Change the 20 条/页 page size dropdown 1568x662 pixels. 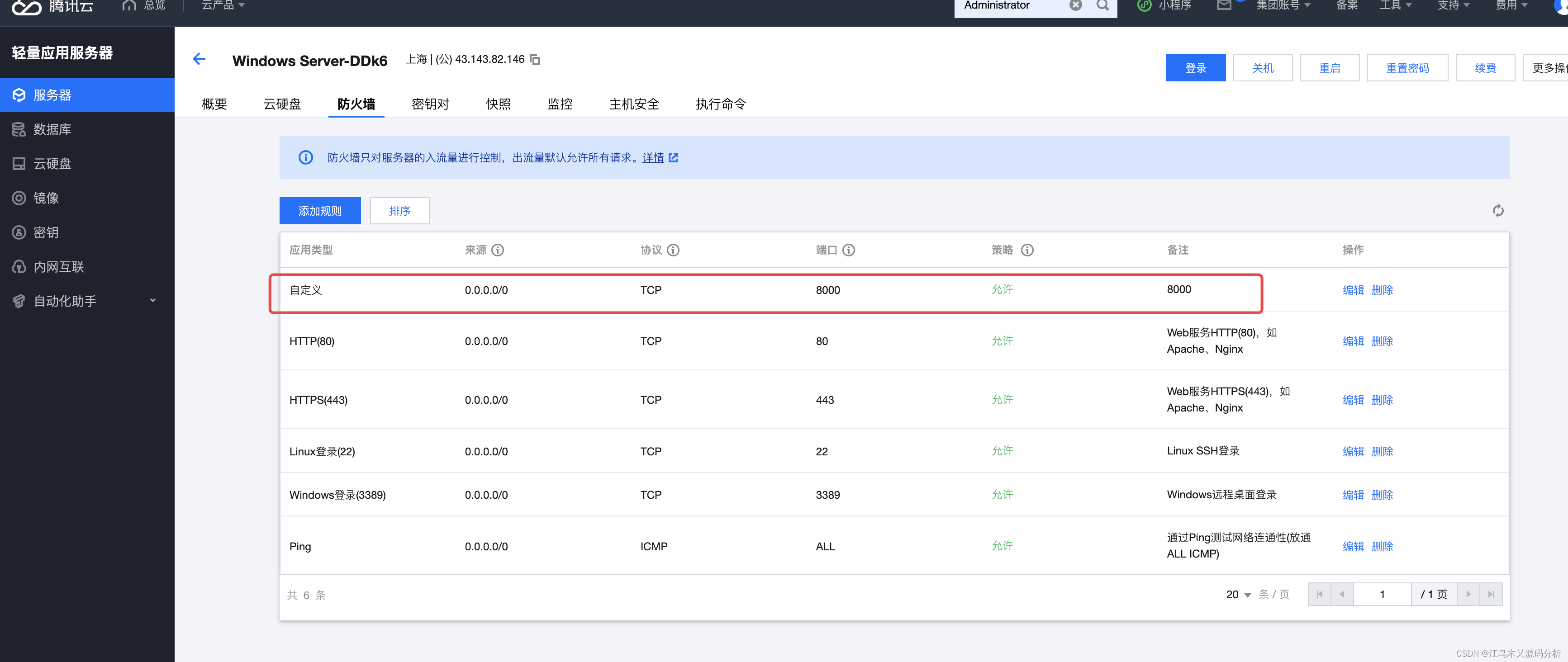pyautogui.click(x=1238, y=595)
